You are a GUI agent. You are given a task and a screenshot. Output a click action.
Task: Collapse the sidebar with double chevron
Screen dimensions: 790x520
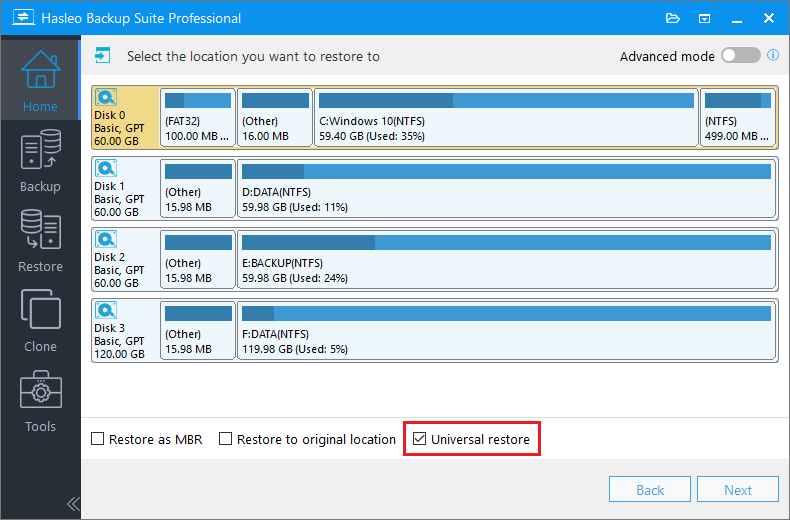[73, 504]
